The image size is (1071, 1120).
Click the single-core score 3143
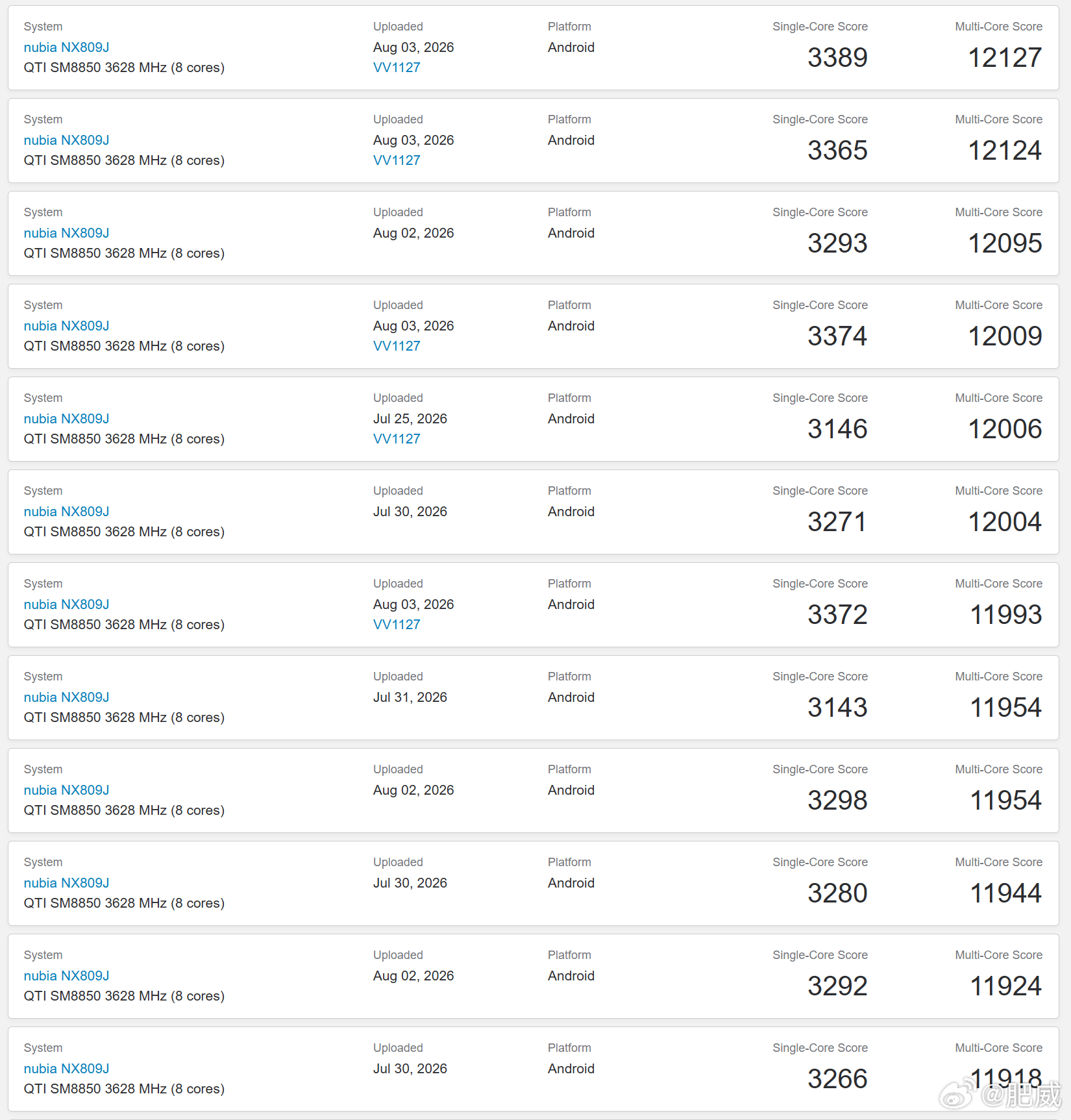click(x=837, y=708)
